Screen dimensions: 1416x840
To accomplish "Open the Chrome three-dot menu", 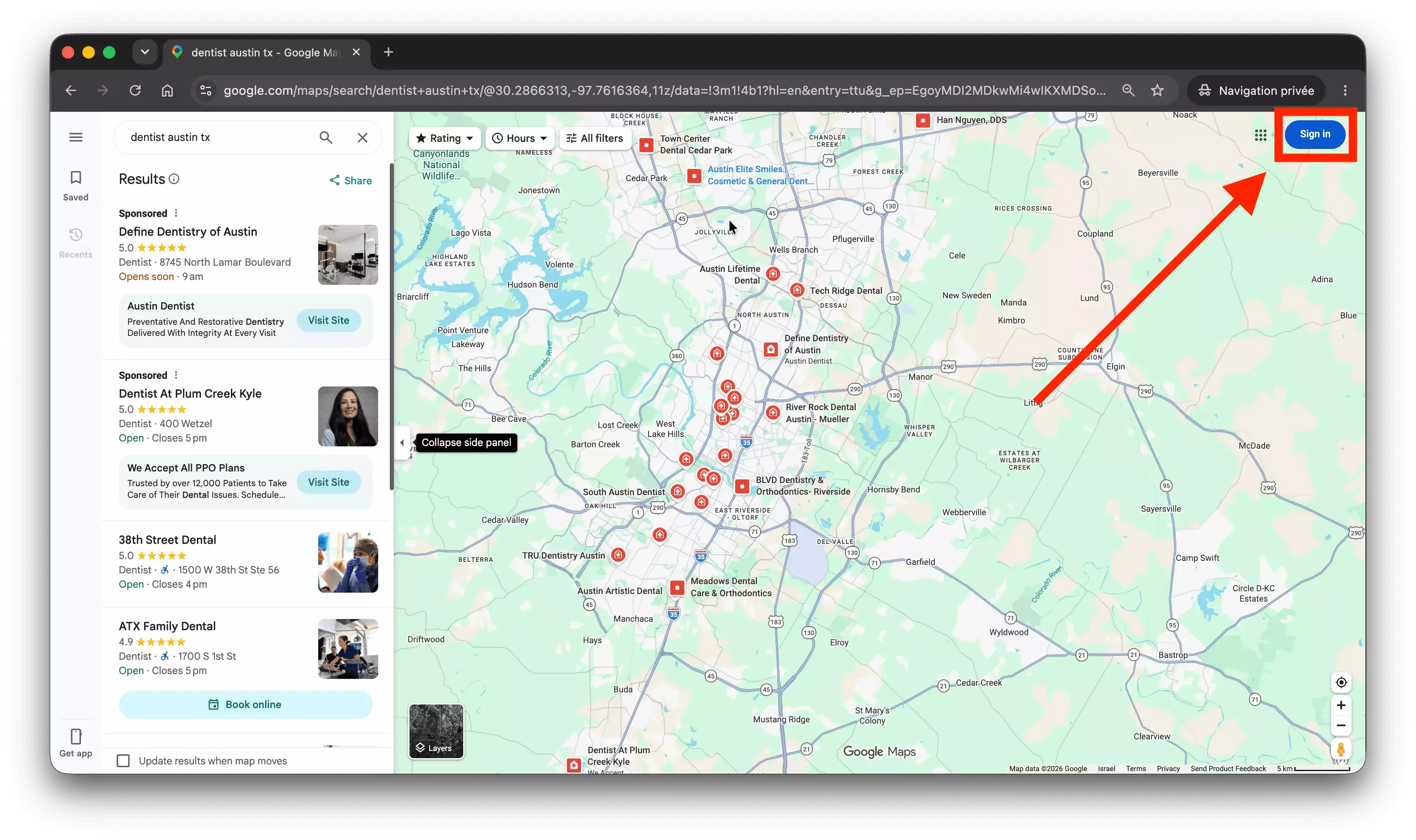I will (1345, 90).
